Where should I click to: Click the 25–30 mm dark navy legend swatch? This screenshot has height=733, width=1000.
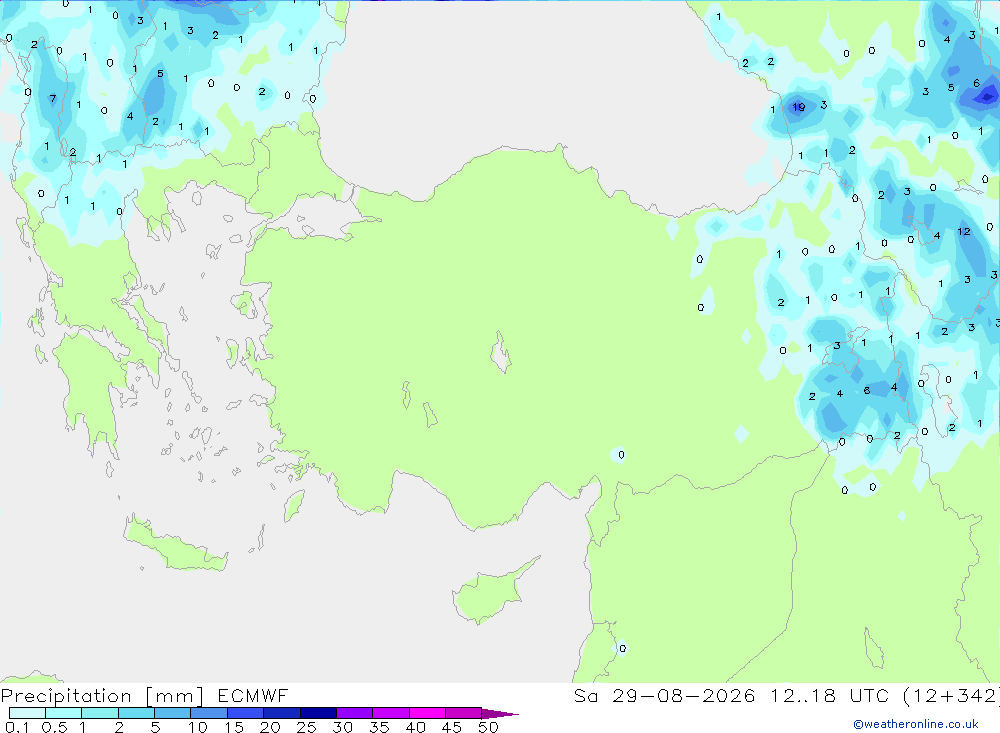coord(318,713)
